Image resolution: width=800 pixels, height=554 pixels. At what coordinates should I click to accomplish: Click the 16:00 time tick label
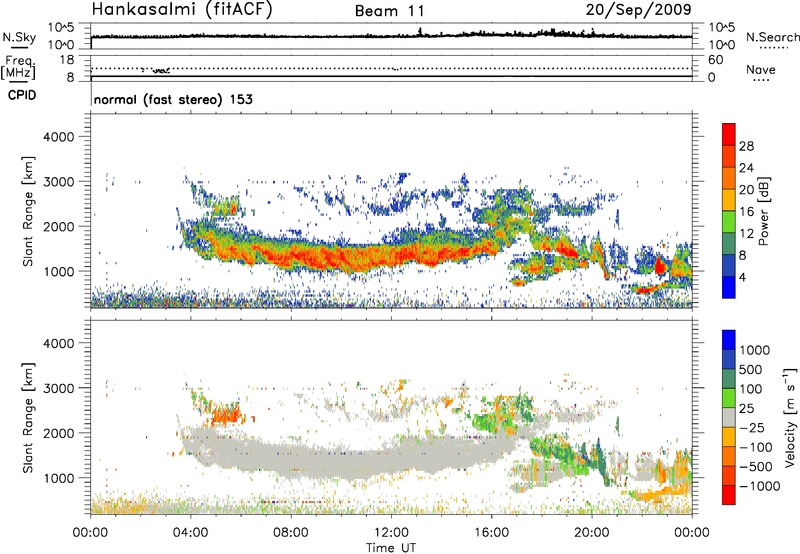[491, 533]
